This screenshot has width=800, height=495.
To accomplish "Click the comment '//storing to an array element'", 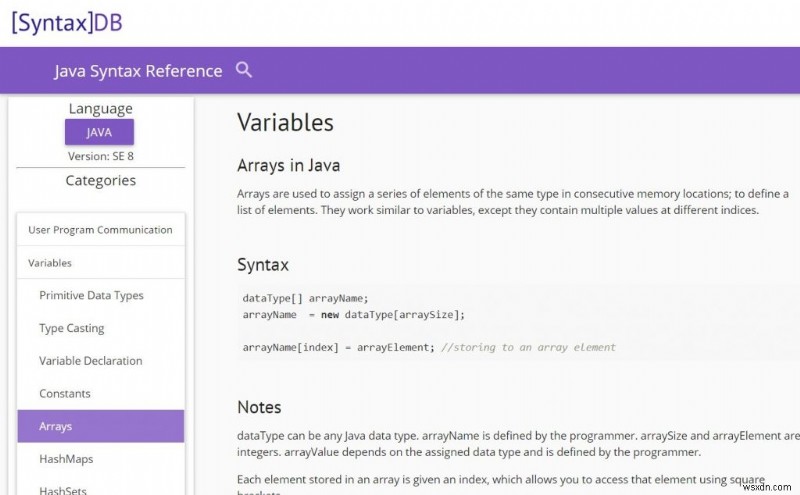I will pyautogui.click(x=528, y=347).
